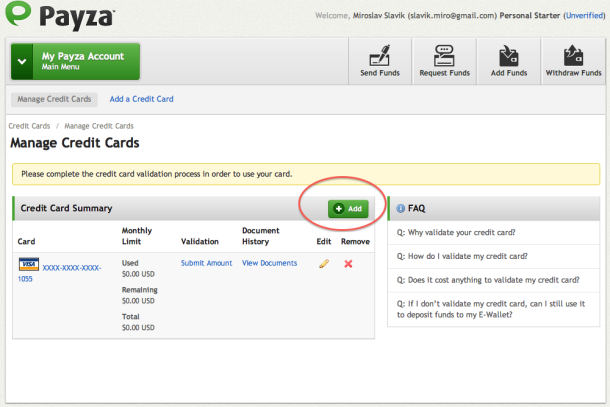This screenshot has height=407, width=610.
Task: Click the Credit Card Summary heading
Action: tap(66, 209)
